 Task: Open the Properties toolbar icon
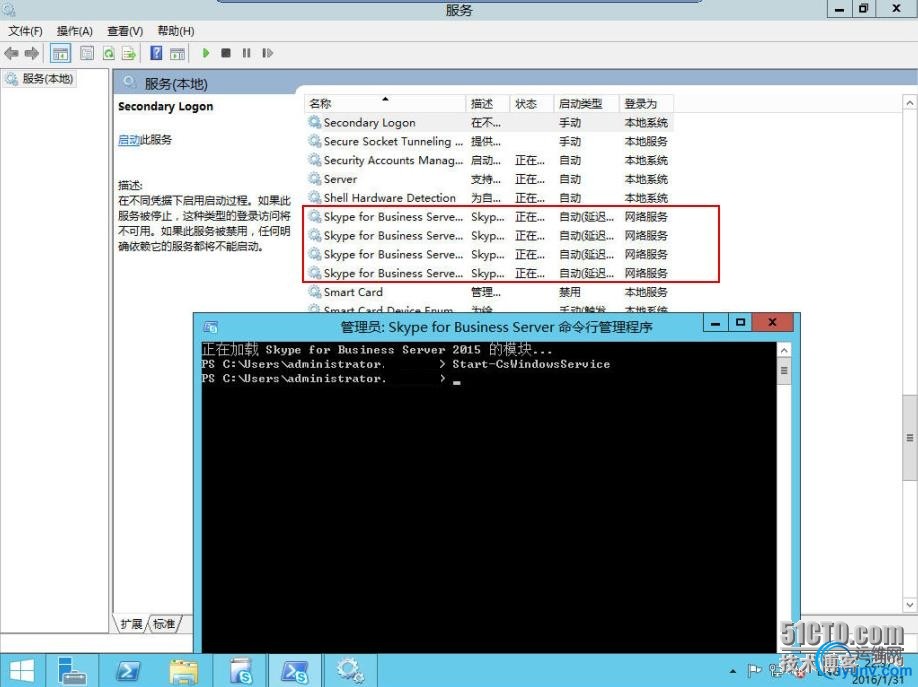click(x=87, y=53)
